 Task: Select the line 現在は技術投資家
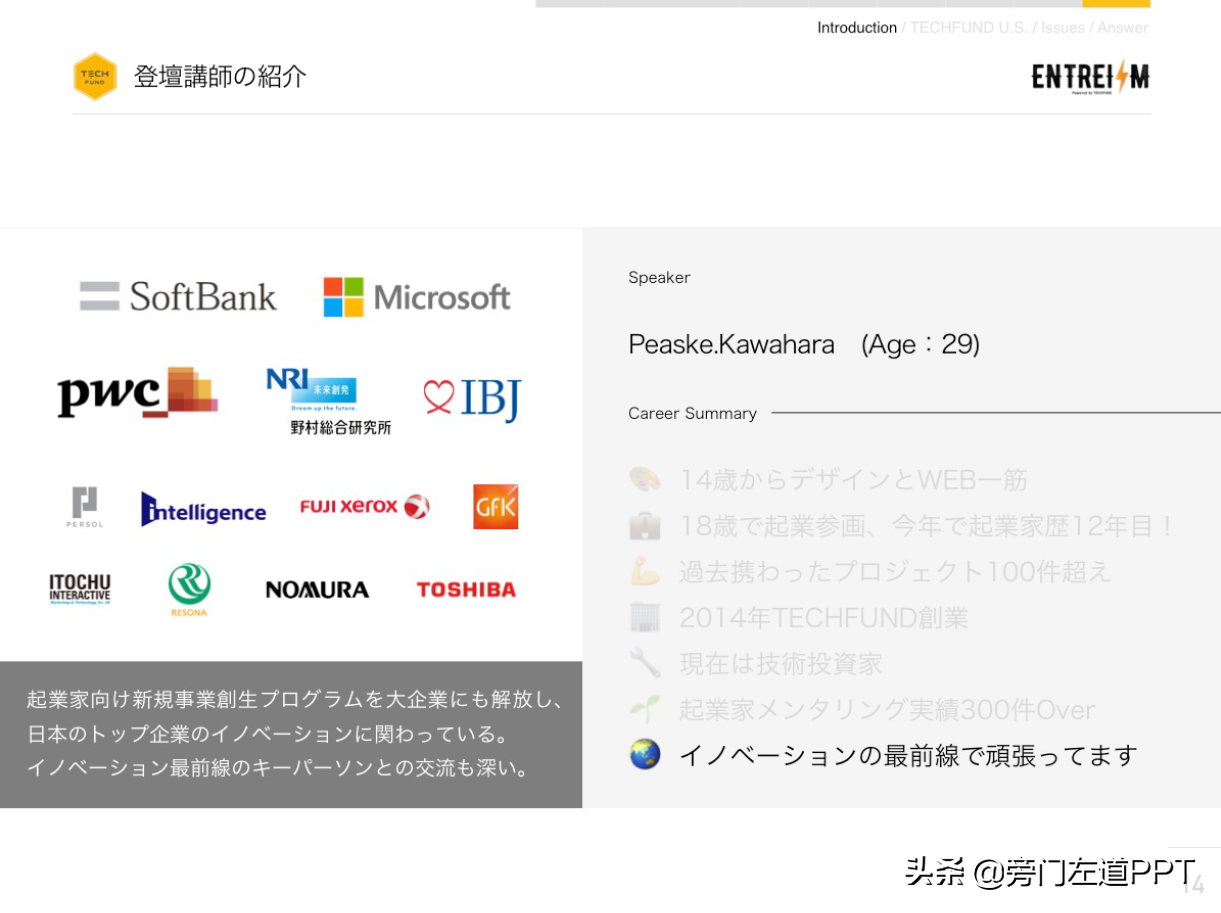pos(781,663)
